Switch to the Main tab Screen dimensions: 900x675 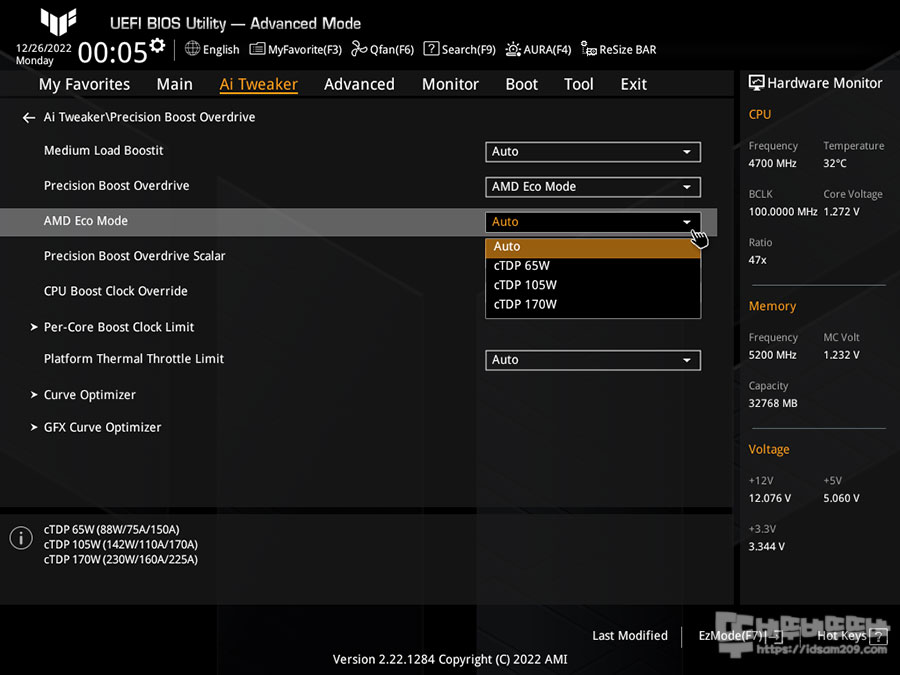174,84
